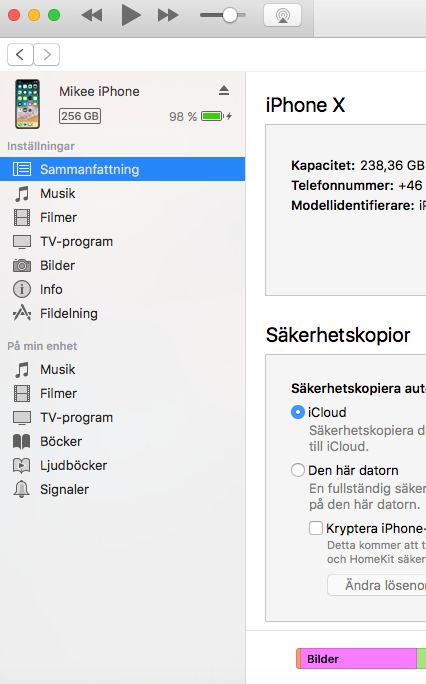The width and height of the screenshot is (426, 684).
Task: Eject Mikee iPhone with eject icon
Action: [224, 90]
